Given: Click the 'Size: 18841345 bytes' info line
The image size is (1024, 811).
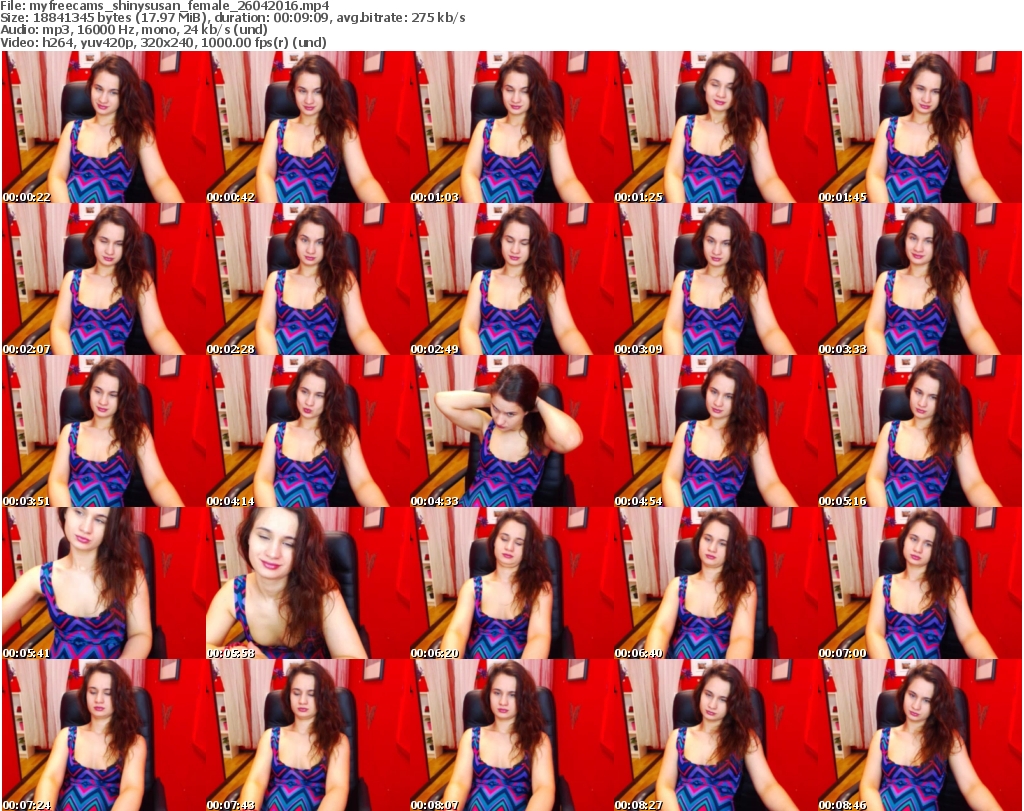Looking at the screenshot, I should click(232, 18).
